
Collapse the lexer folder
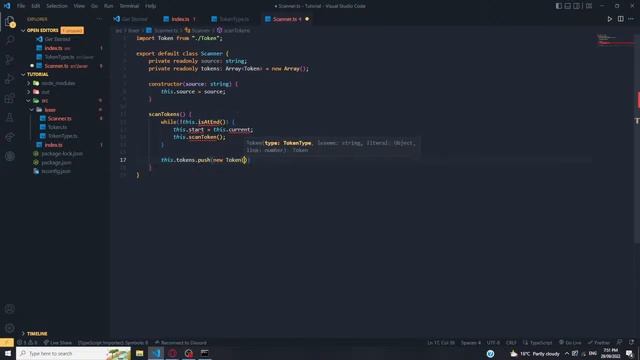coord(50,110)
